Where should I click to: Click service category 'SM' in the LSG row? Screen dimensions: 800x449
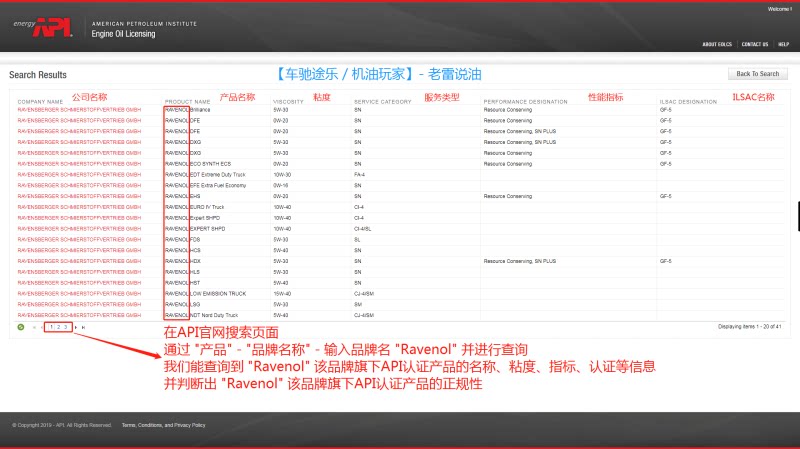click(358, 304)
